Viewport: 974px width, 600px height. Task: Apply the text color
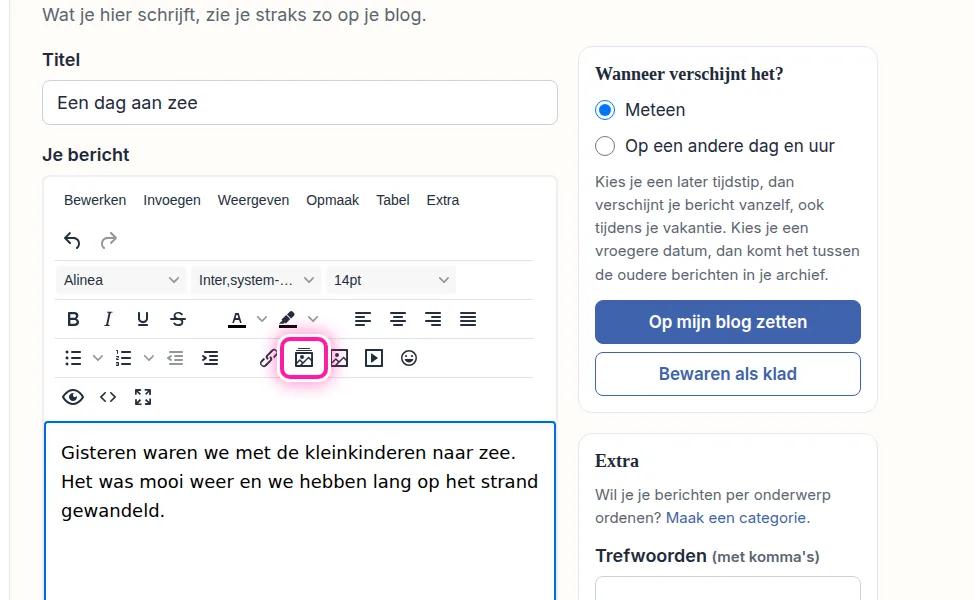click(237, 319)
